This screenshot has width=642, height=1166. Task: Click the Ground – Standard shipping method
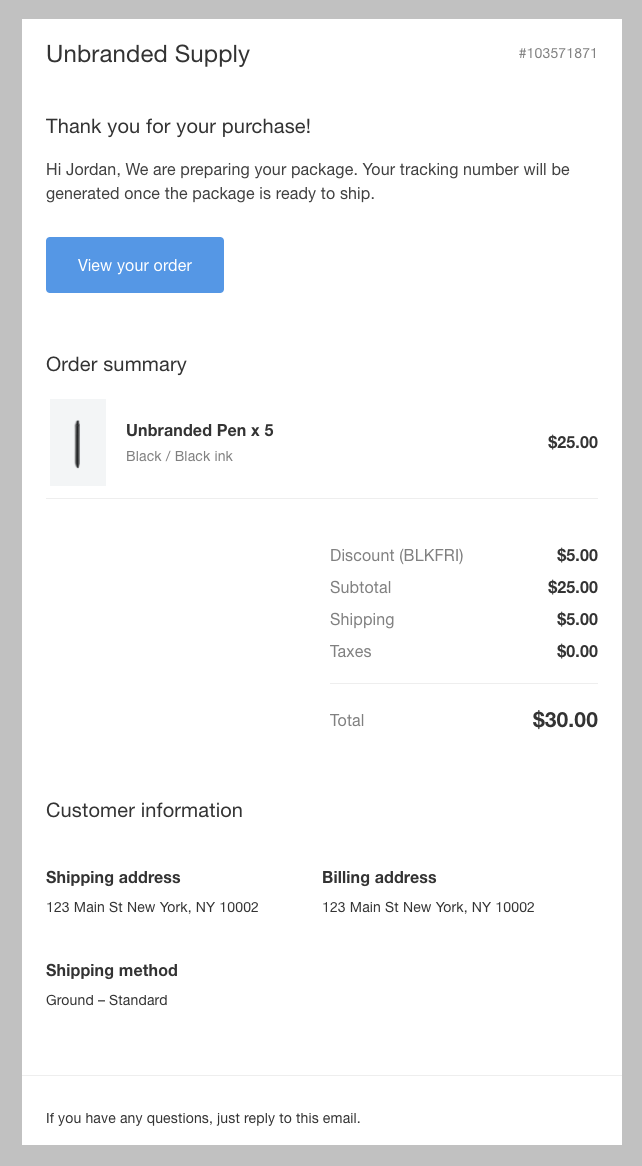point(106,1000)
